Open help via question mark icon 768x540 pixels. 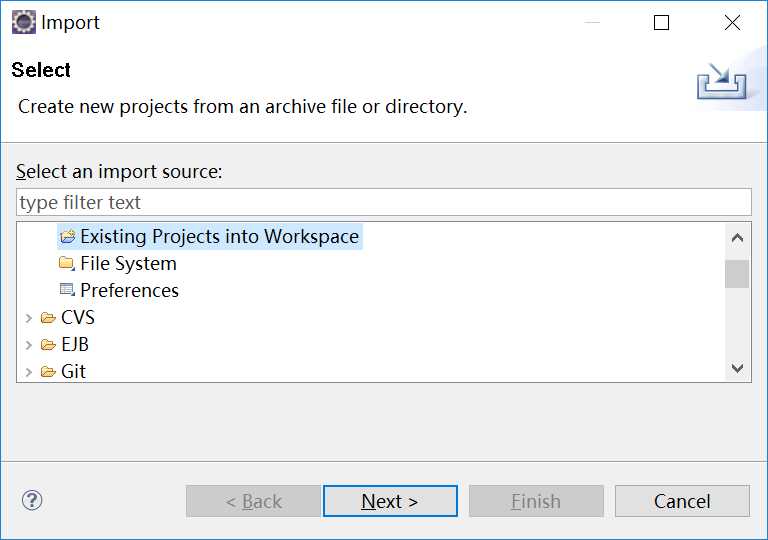point(32,500)
